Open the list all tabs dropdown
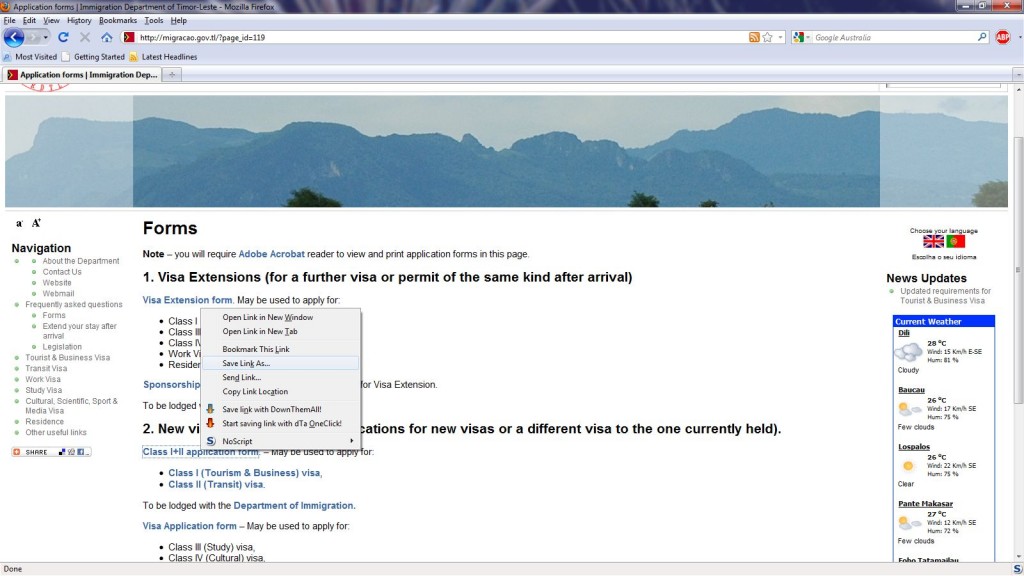The height and width of the screenshot is (576, 1024). 1017,74
